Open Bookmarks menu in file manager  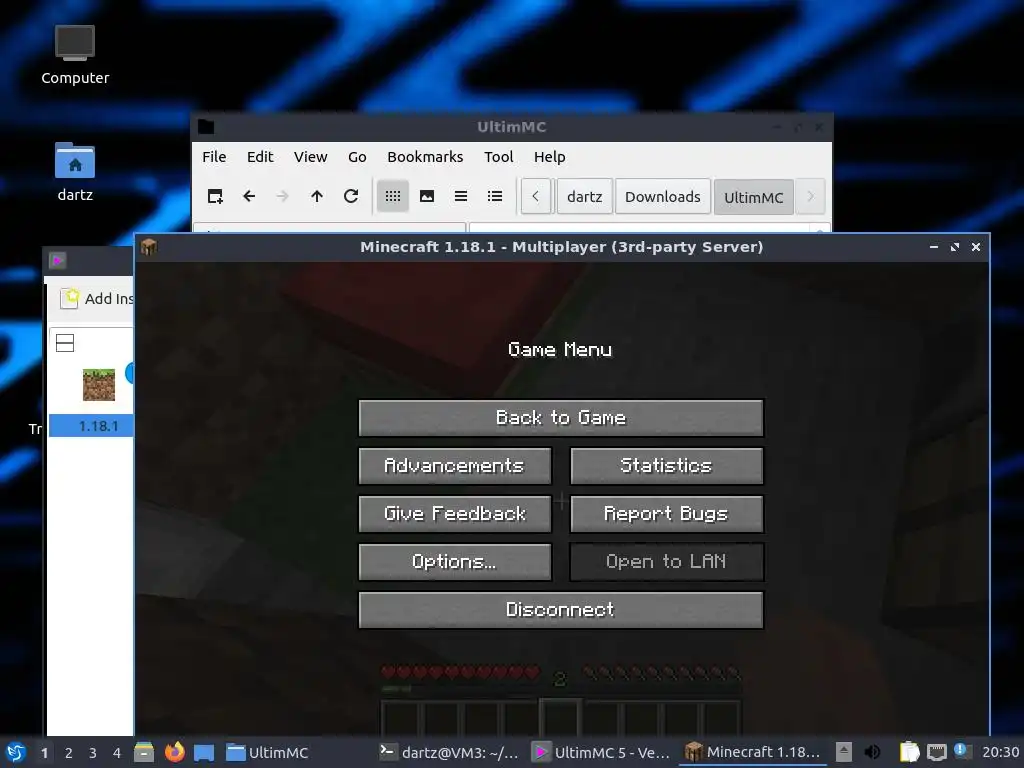425,157
